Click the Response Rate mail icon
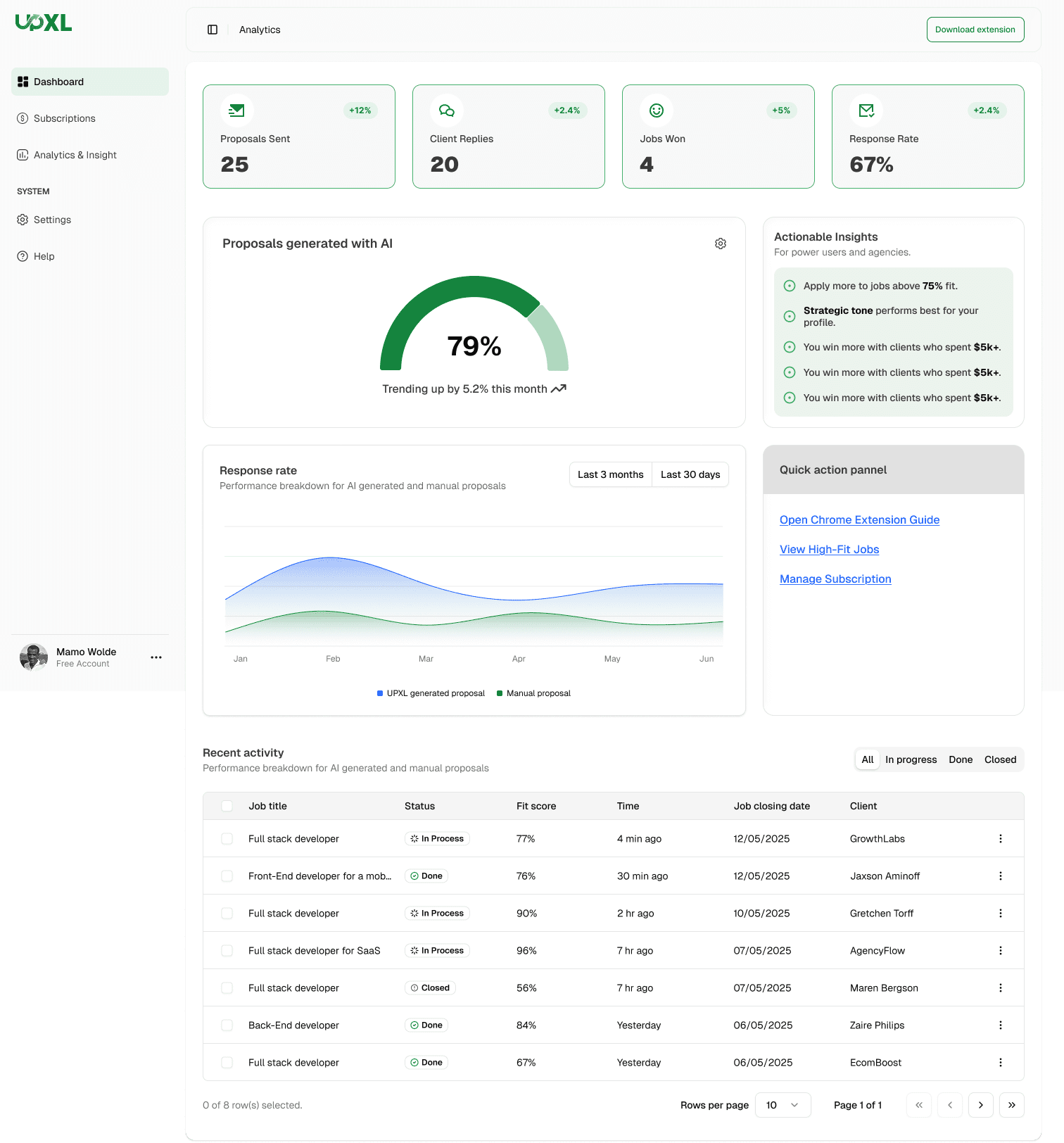 click(866, 110)
